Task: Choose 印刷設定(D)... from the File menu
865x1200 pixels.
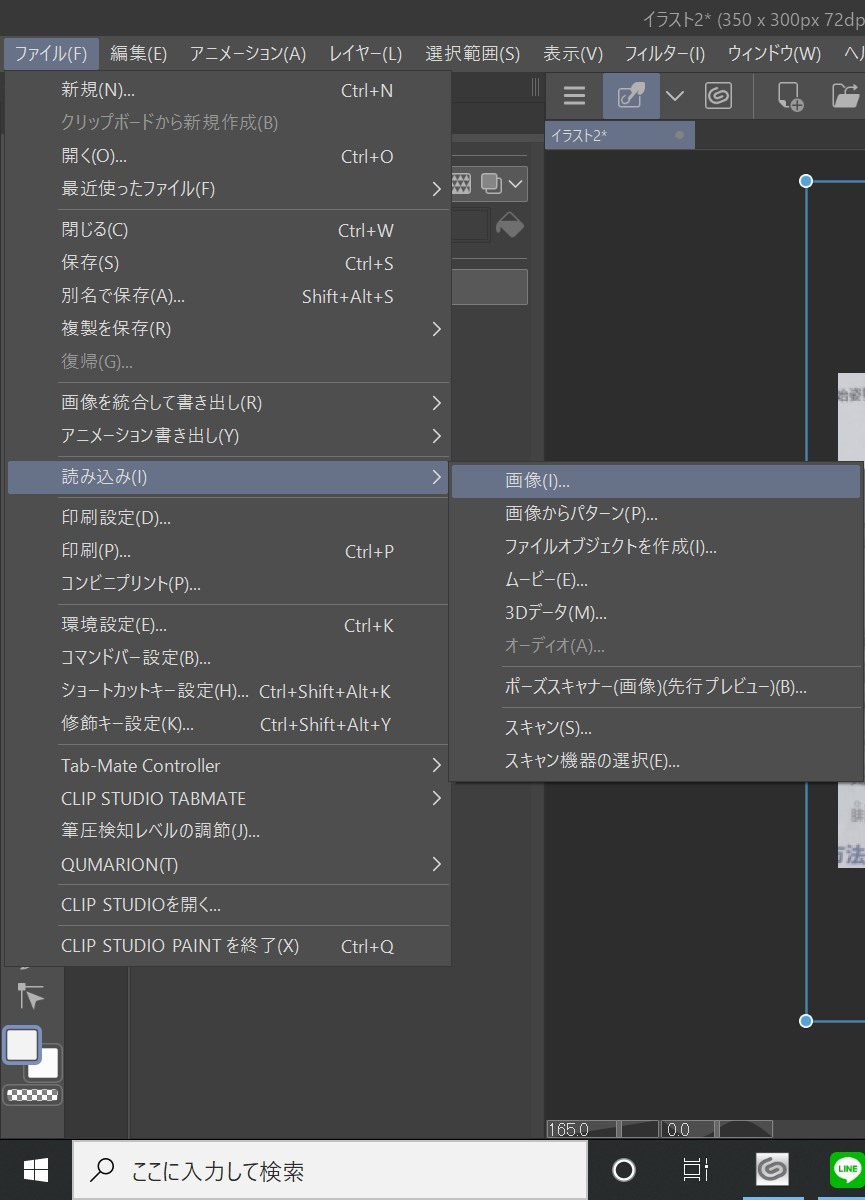Action: coord(228,518)
